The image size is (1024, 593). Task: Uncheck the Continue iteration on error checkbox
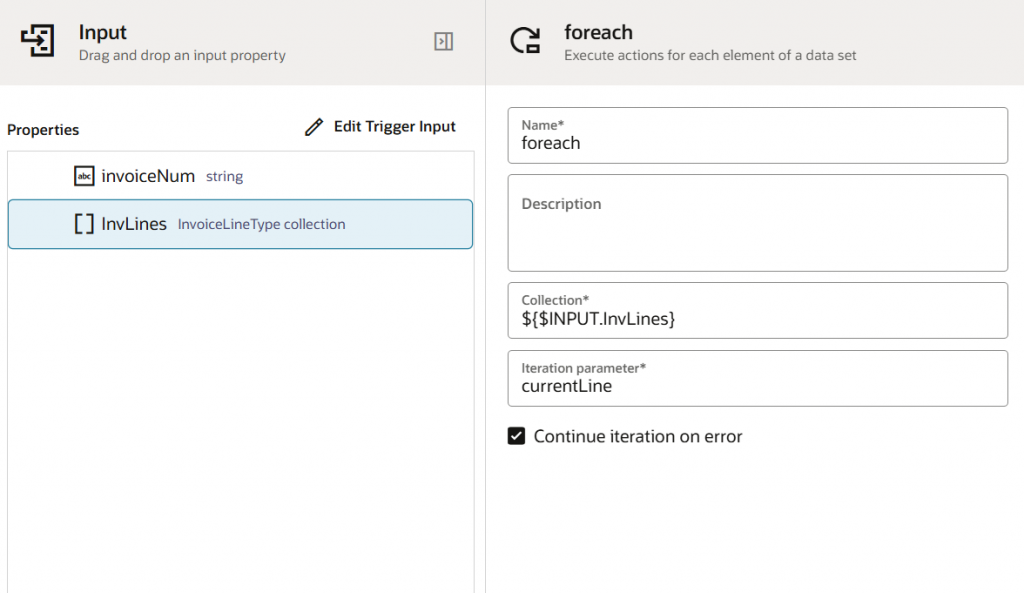(x=516, y=436)
